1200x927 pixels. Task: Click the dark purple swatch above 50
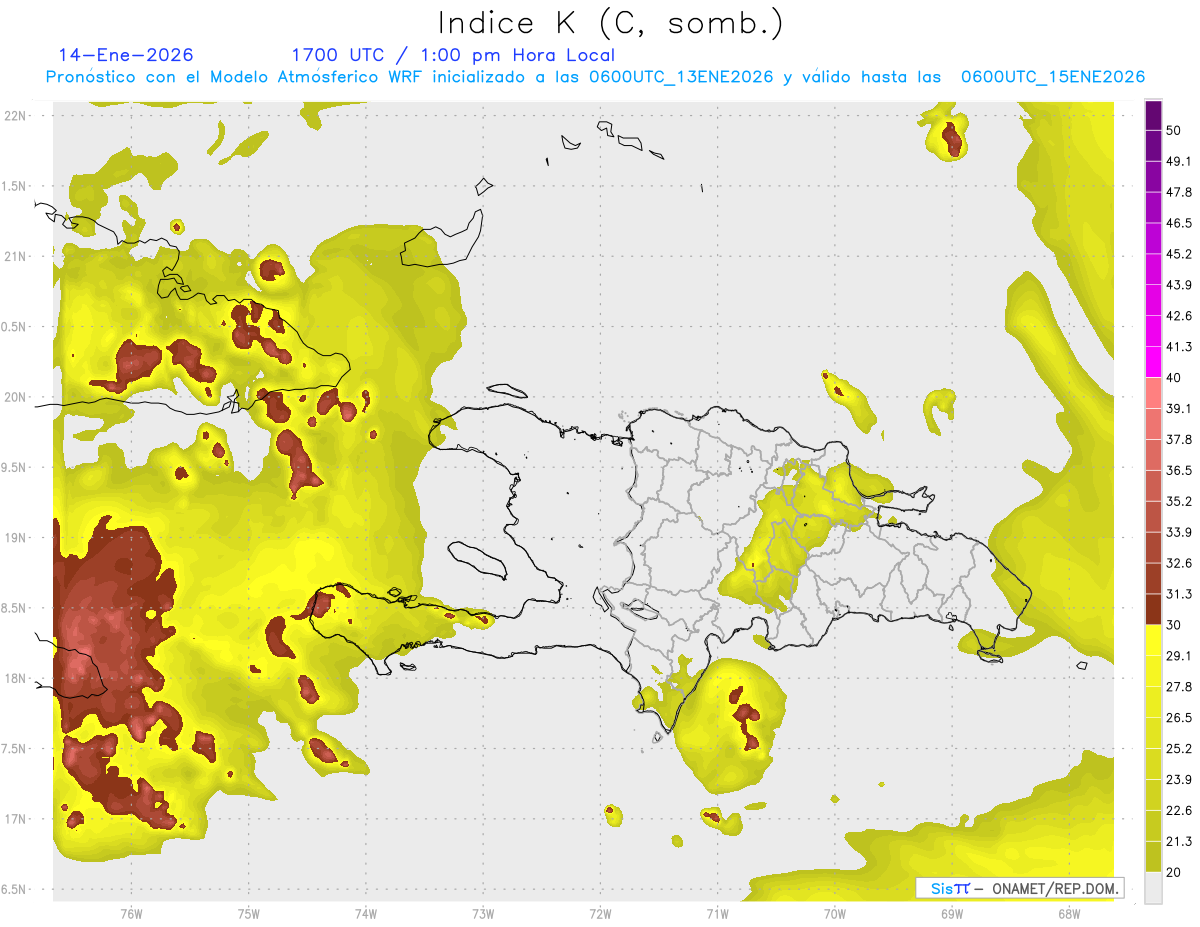pos(1153,116)
